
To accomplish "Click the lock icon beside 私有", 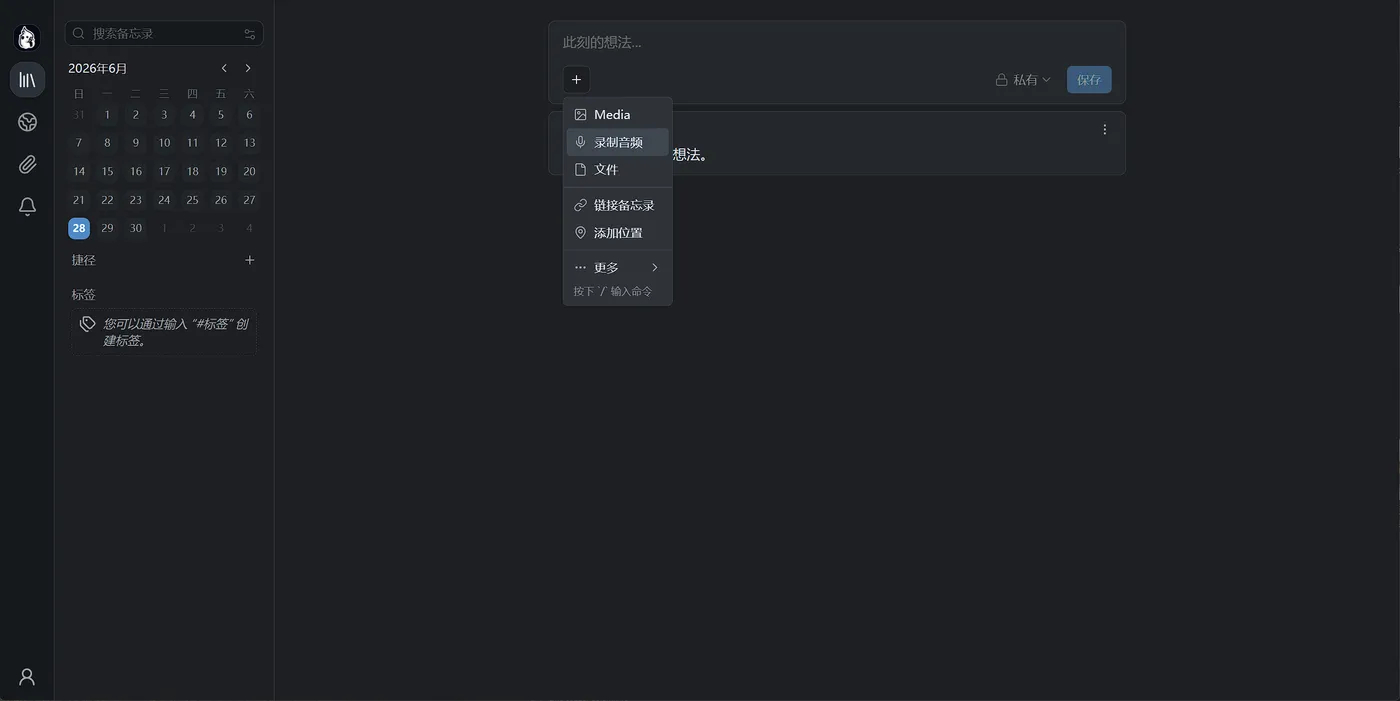I will click(x=1001, y=80).
